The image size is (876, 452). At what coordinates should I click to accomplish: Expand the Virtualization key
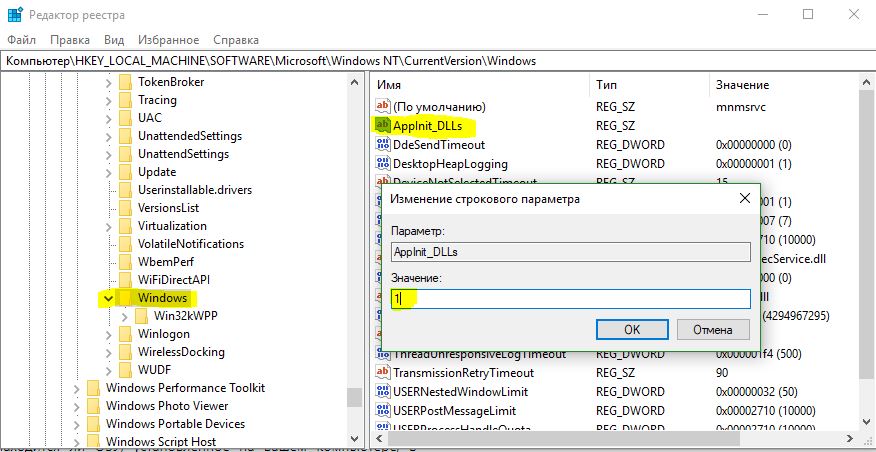[108, 226]
